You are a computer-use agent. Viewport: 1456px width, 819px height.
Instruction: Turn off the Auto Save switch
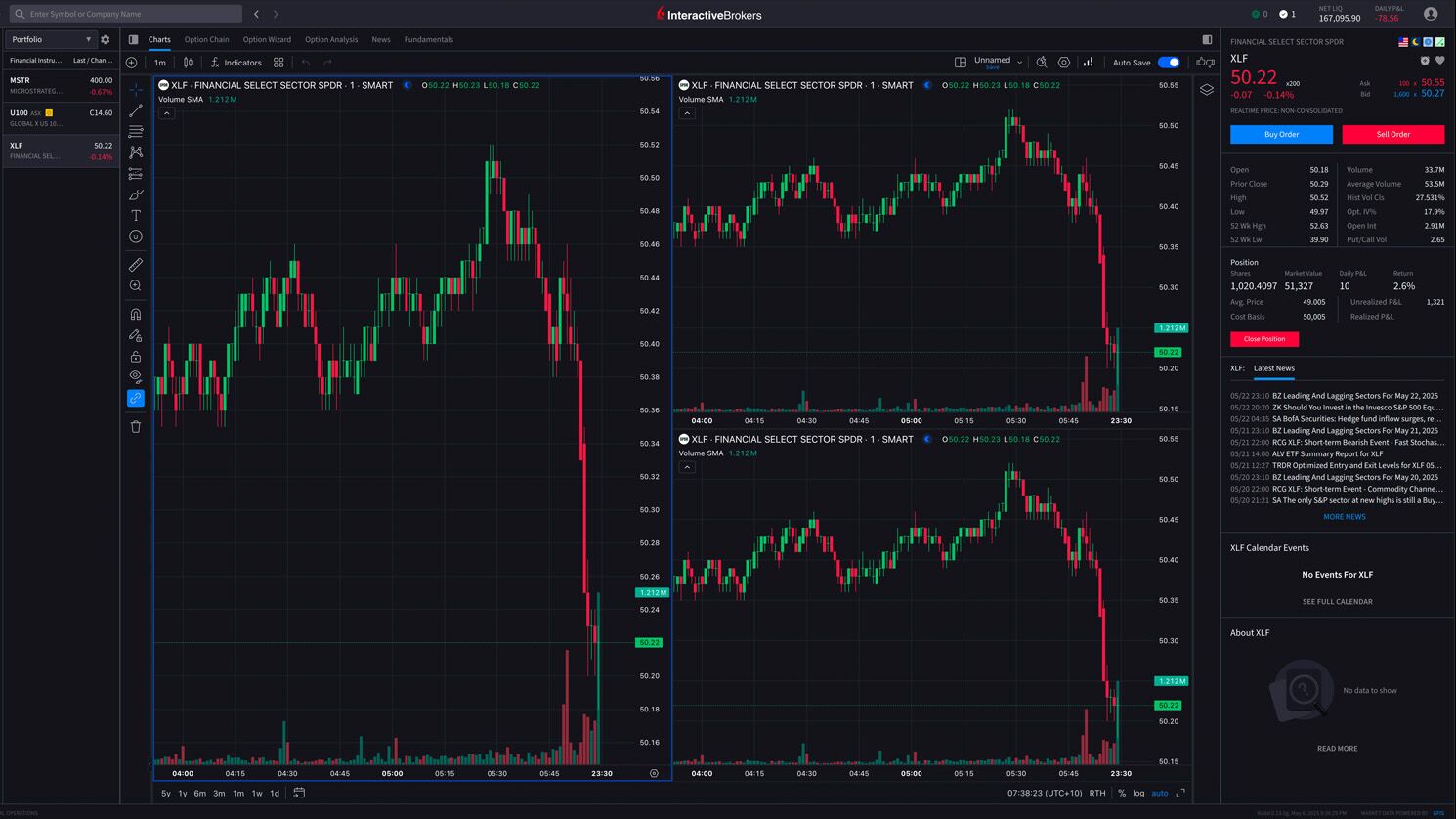coord(1169,63)
